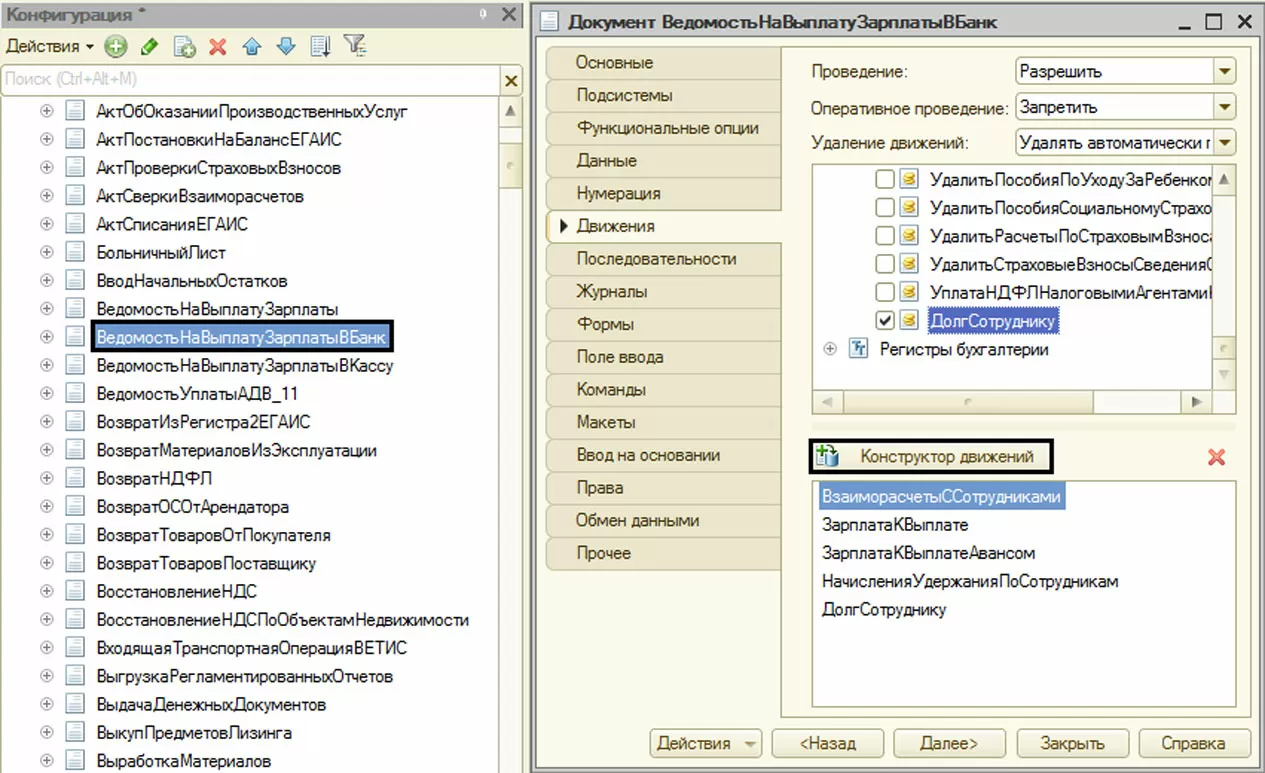Expand the ВедомостьНаВыплатуЗарплатыВБанк tree node

click(x=46, y=338)
